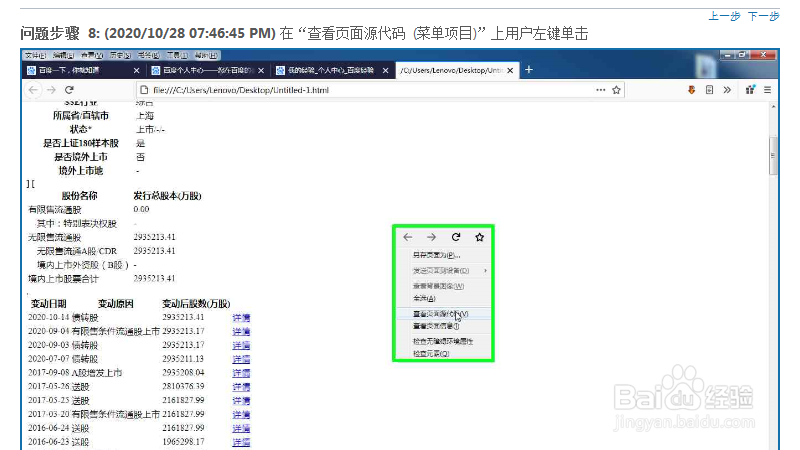The height and width of the screenshot is (450, 800).
Task: Click the page info icon in the address bar
Action: pos(144,90)
